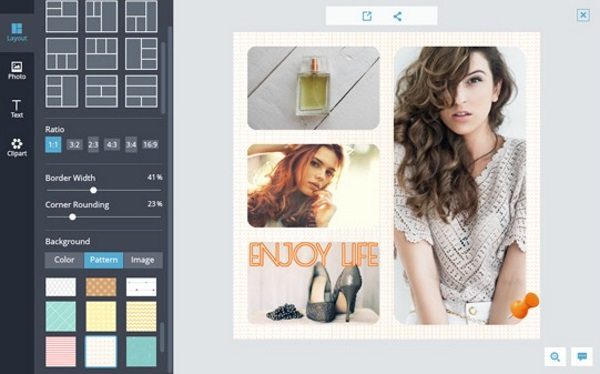Pick the teal pattern swatch in bottom row
The height and width of the screenshot is (374, 600).
click(141, 351)
